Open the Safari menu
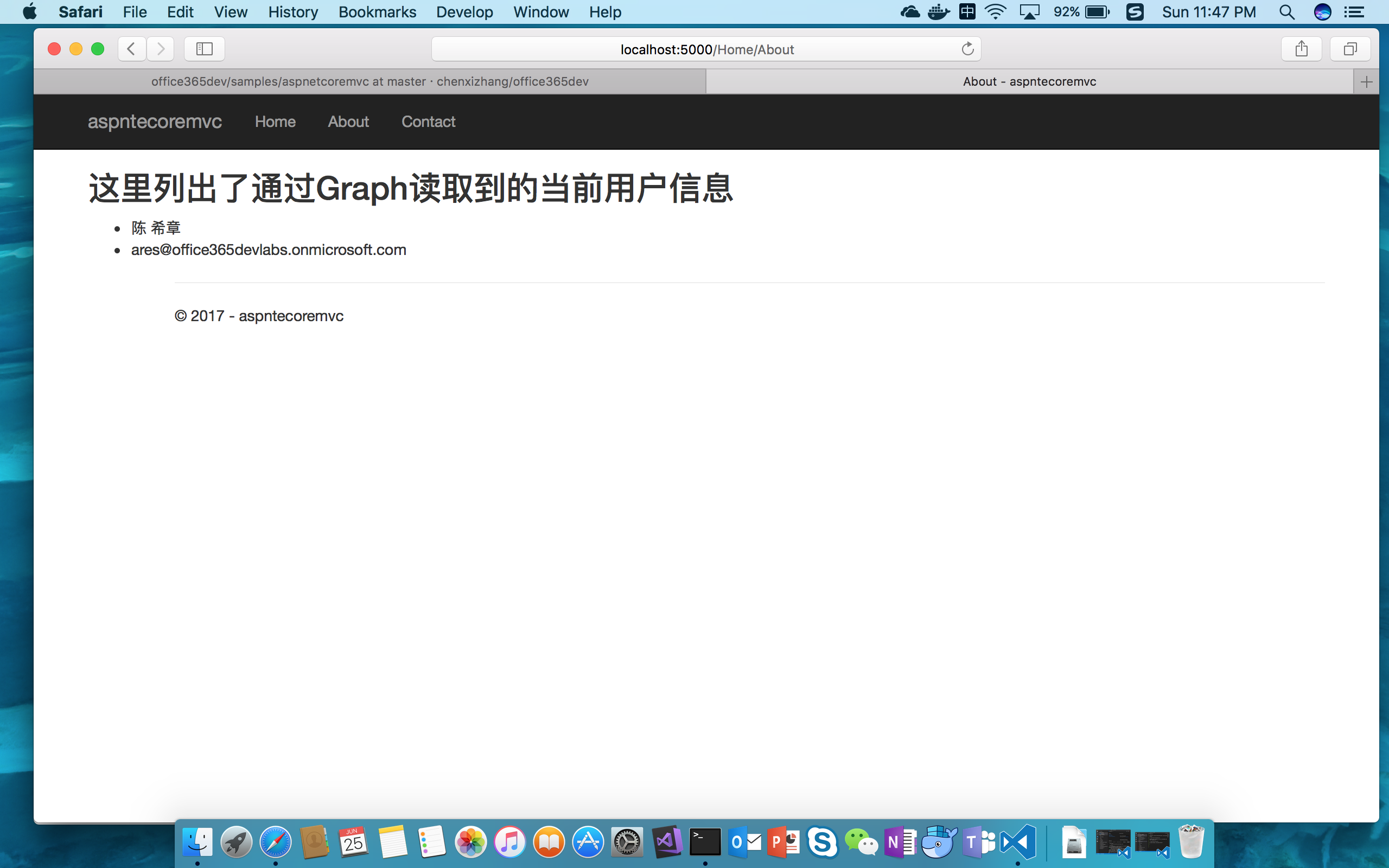Image resolution: width=1389 pixels, height=868 pixels. click(80, 11)
